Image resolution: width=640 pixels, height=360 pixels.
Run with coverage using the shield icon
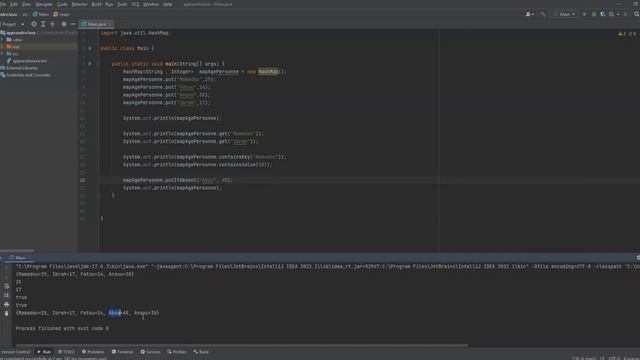[602, 14]
